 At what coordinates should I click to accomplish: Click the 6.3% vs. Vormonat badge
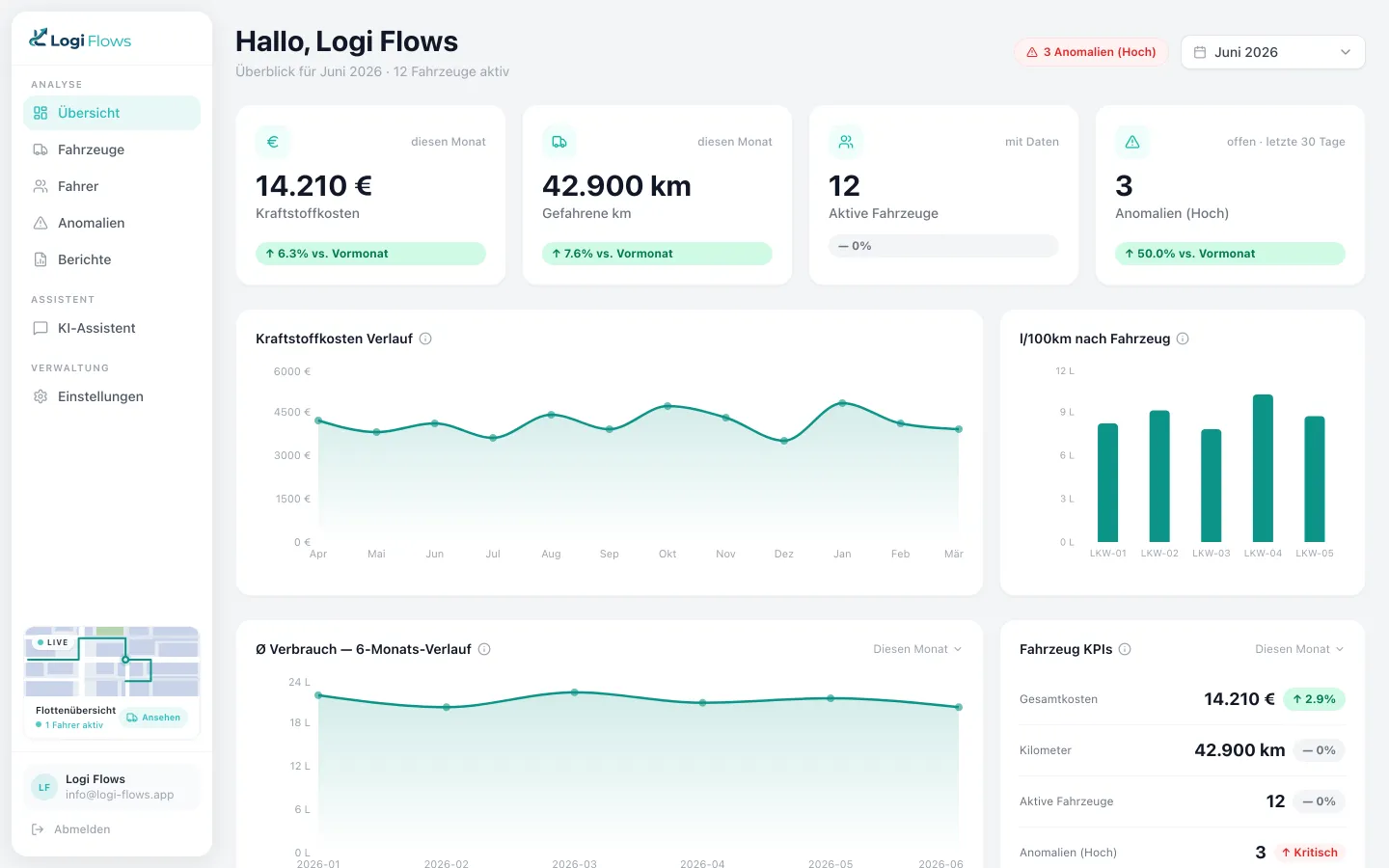(x=370, y=254)
